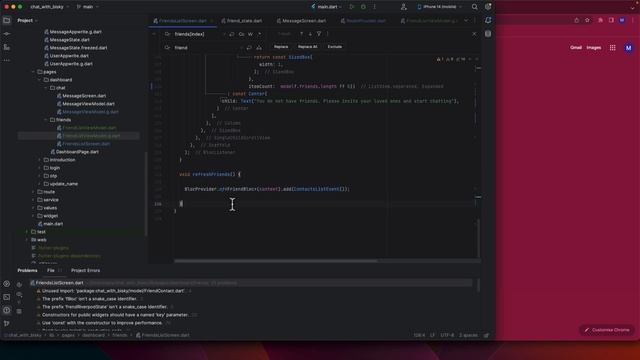Open the search filter funnel icon
This screenshot has width=640, height=360.
319,34
